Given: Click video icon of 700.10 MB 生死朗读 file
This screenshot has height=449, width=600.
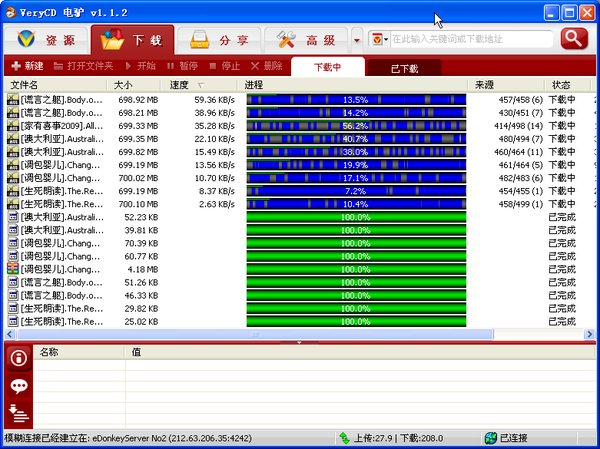Looking at the screenshot, I should pos(13,204).
